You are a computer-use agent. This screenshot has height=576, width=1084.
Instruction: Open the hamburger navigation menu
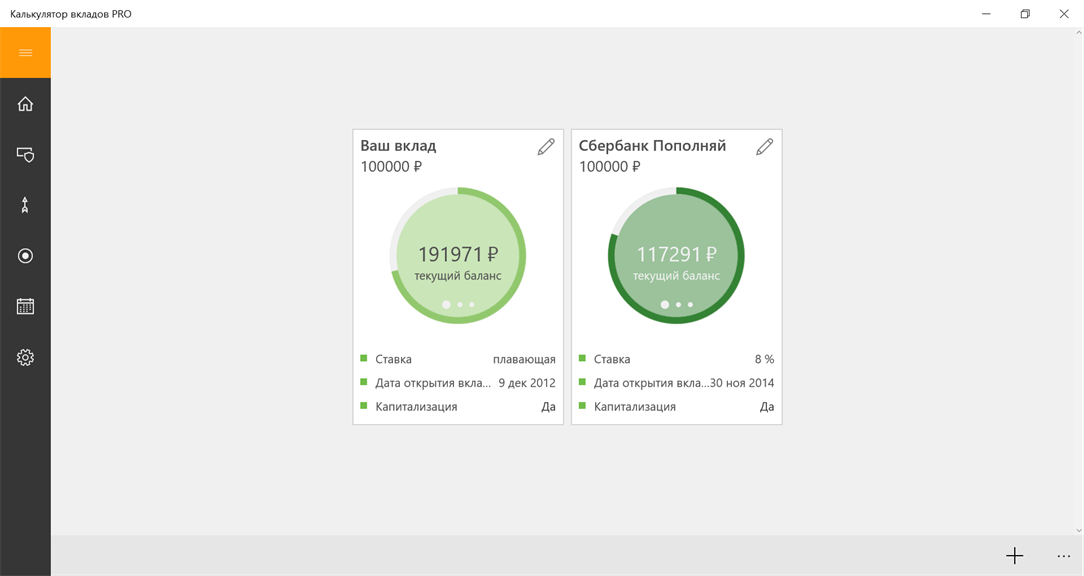tap(25, 53)
